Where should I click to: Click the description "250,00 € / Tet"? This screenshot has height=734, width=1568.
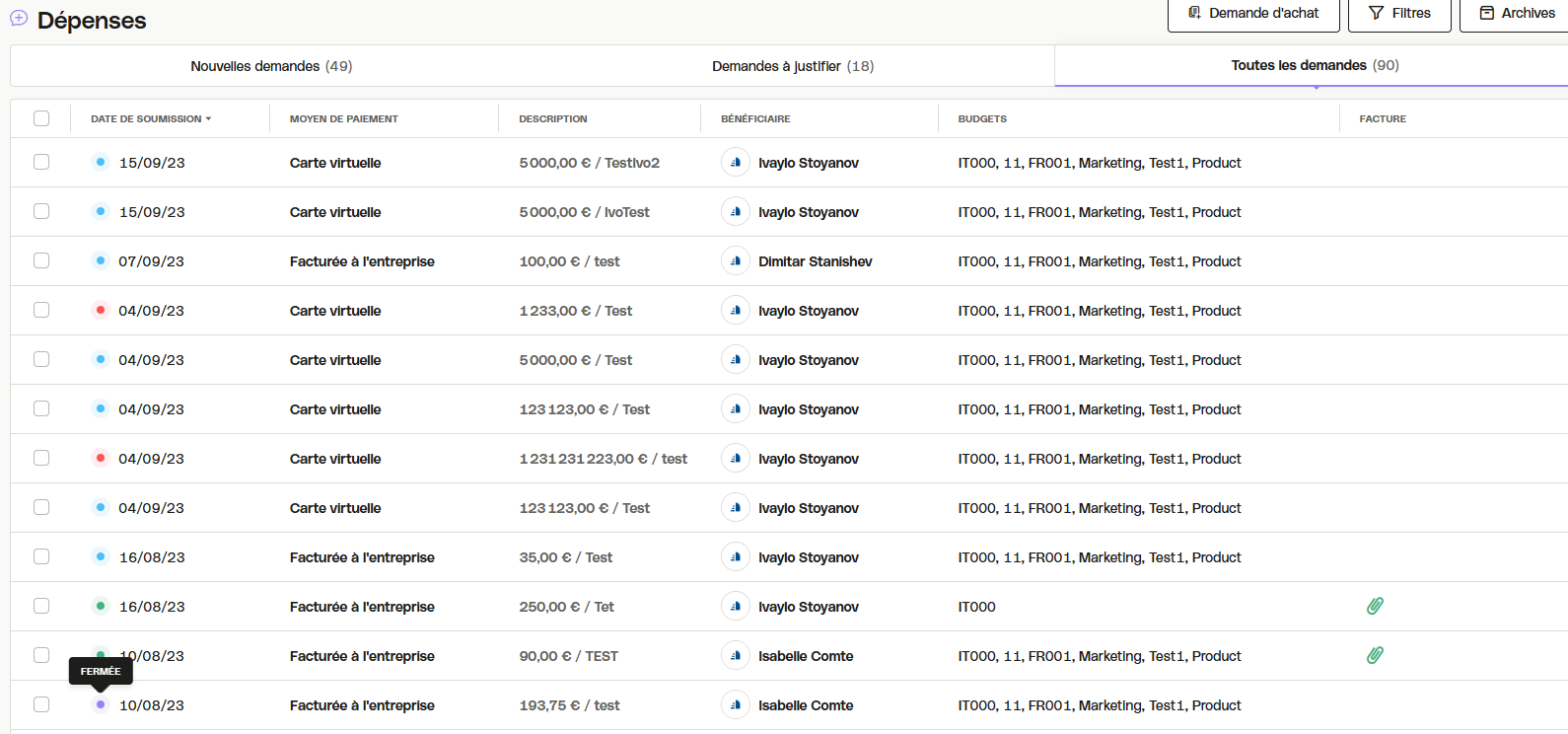(x=567, y=607)
